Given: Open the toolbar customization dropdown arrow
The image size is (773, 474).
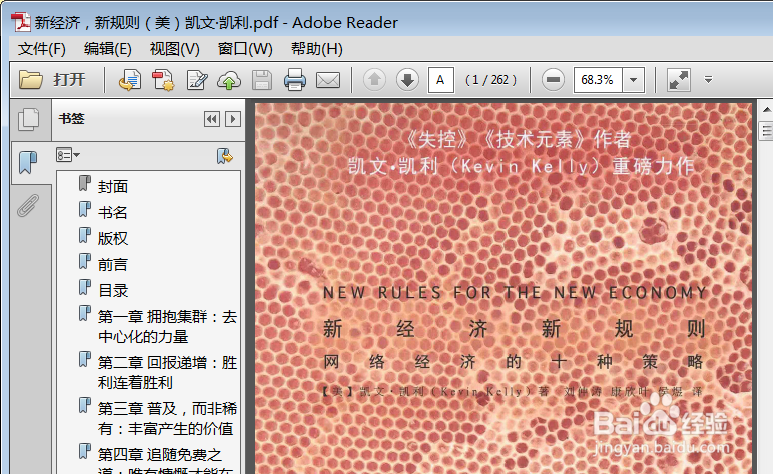Looking at the screenshot, I should tap(708, 79).
